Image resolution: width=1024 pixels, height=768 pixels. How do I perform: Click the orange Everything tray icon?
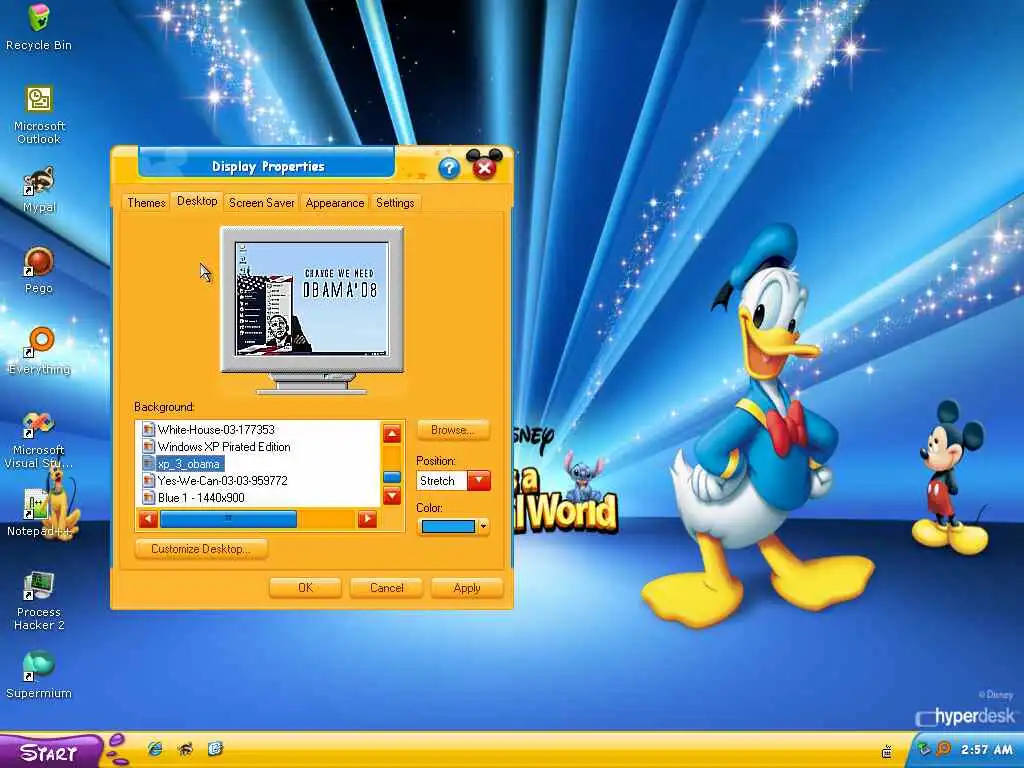tap(943, 749)
